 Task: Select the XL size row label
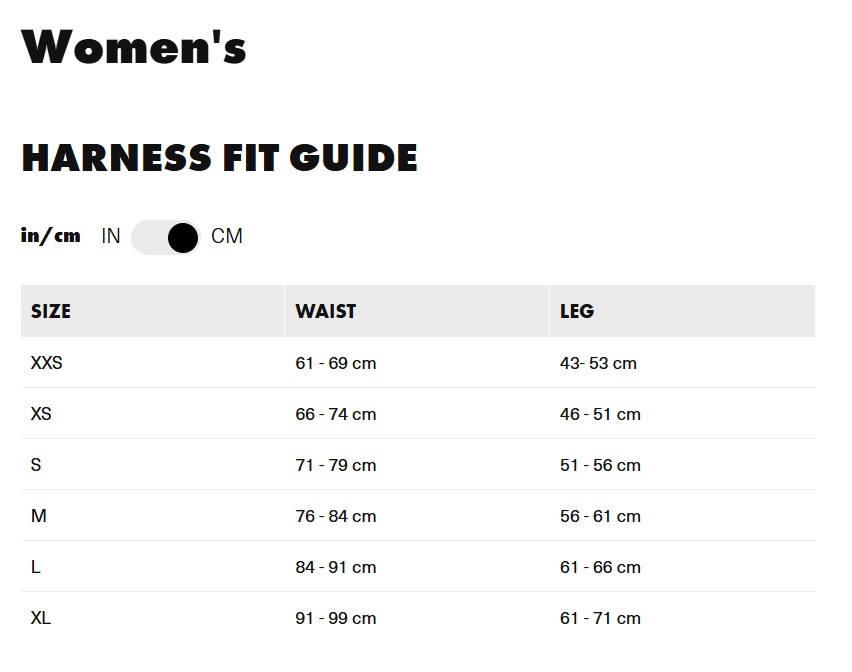point(41,618)
